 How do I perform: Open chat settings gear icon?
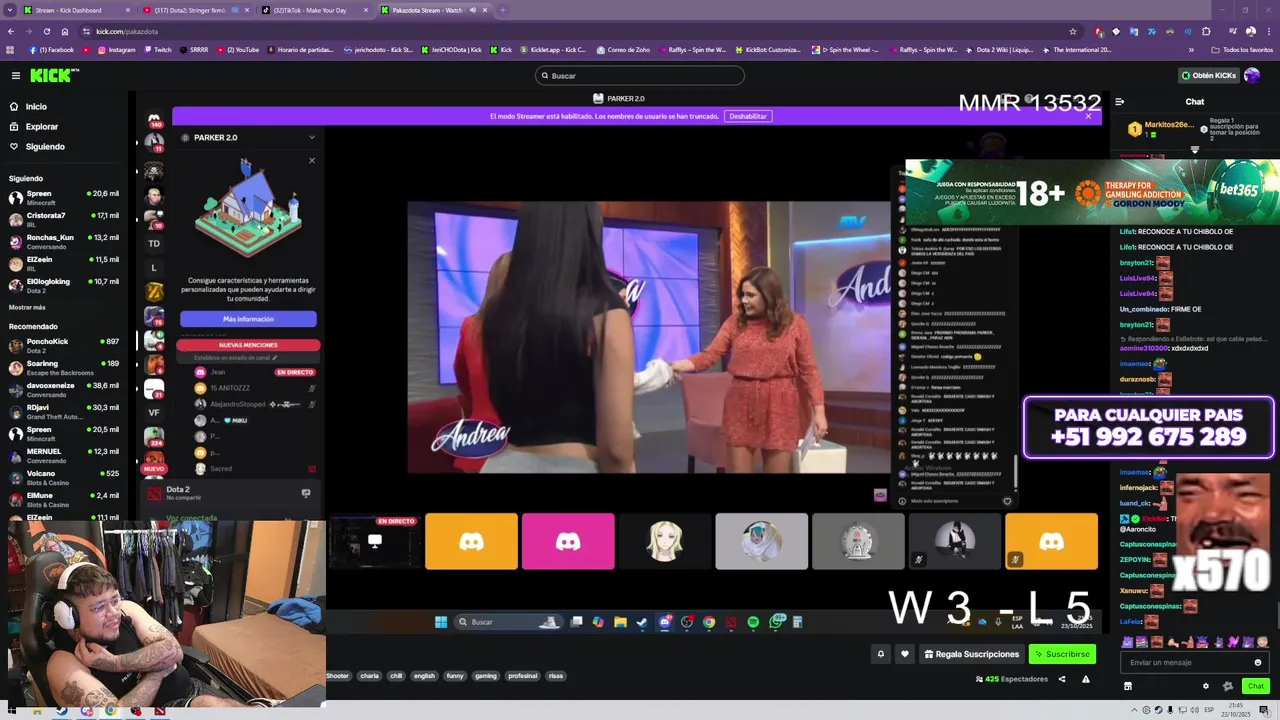(1206, 686)
